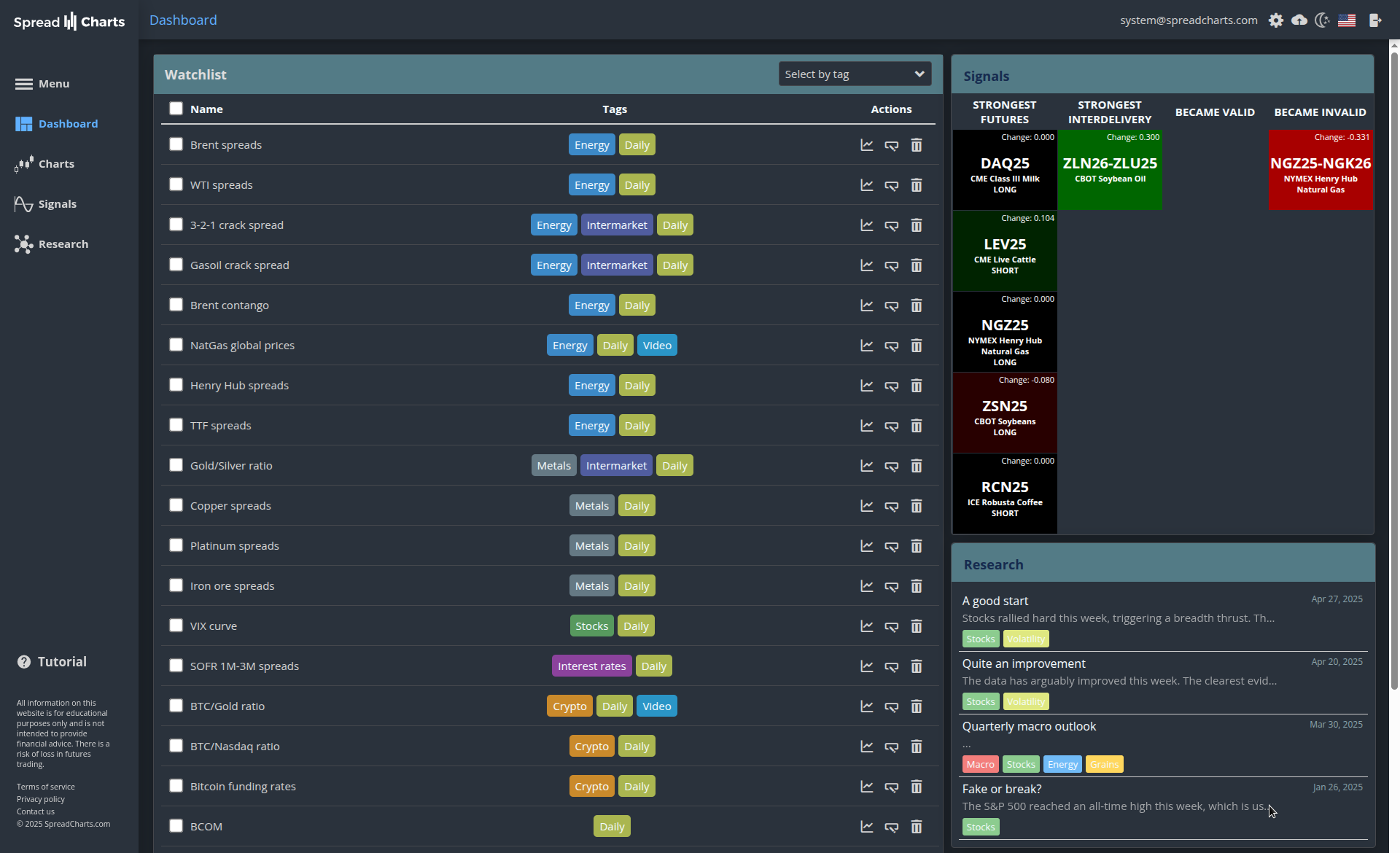Collapse the sidebar Menu hamburger
Screen dimensions: 1400x853
click(24, 84)
